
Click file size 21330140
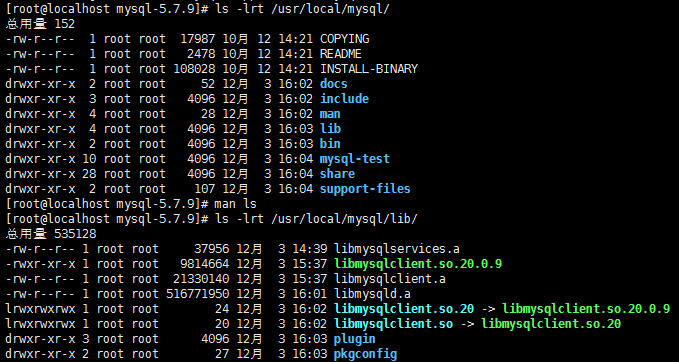coord(201,279)
